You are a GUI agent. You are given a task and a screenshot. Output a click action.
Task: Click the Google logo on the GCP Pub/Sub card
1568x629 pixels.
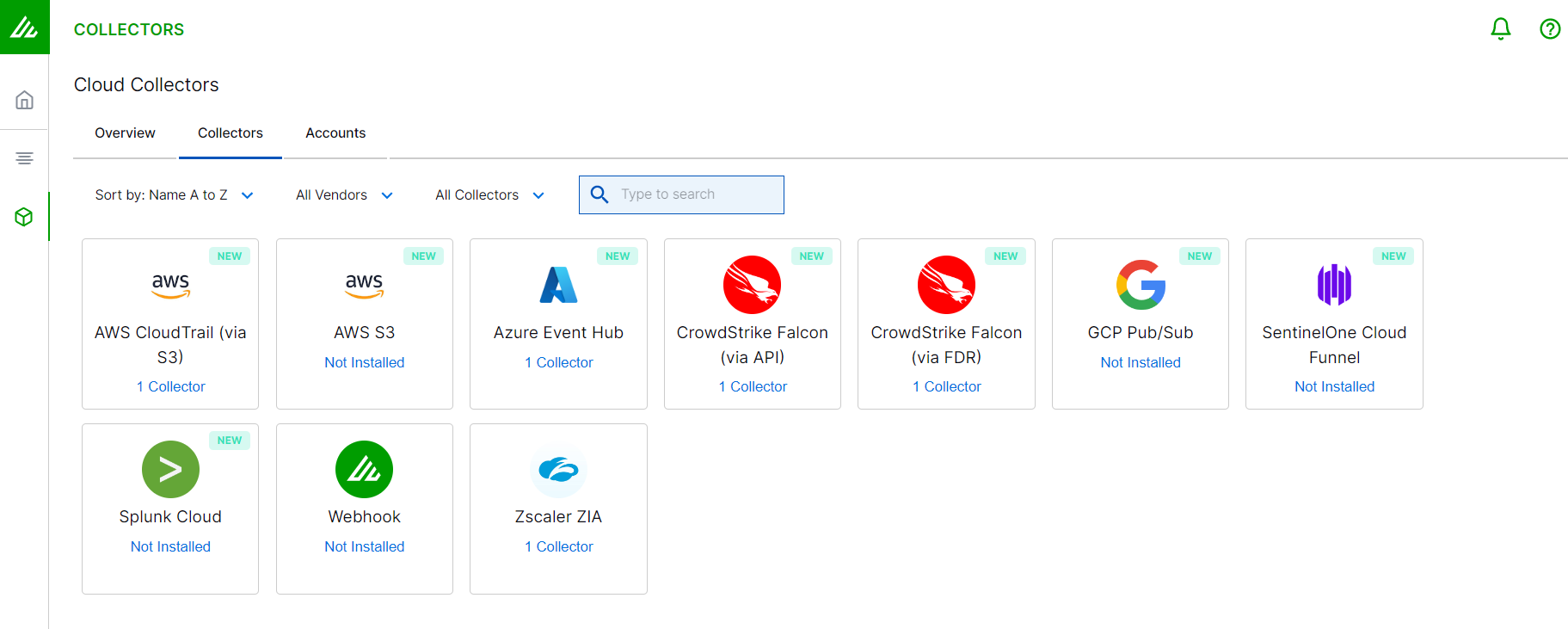(x=1141, y=285)
